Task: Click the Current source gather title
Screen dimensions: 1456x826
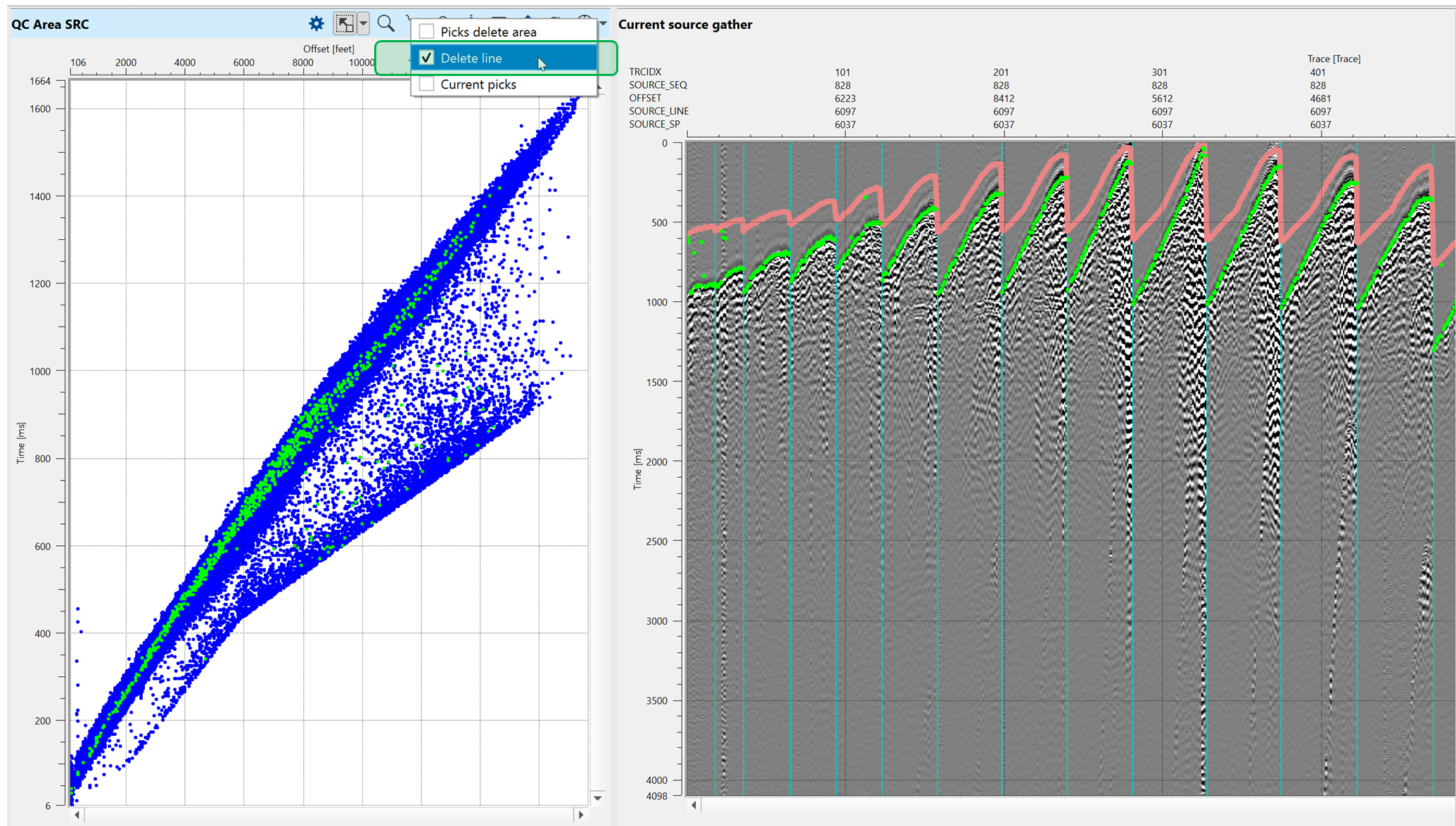Action: 684,25
